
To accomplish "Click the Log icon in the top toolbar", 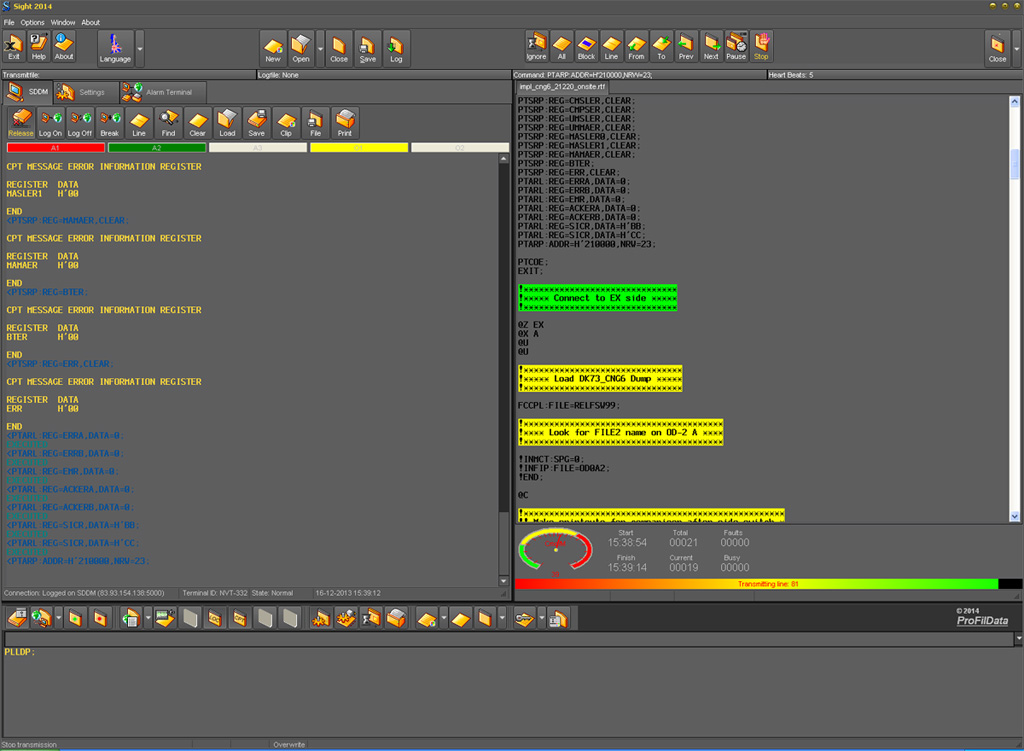I will click(396, 47).
